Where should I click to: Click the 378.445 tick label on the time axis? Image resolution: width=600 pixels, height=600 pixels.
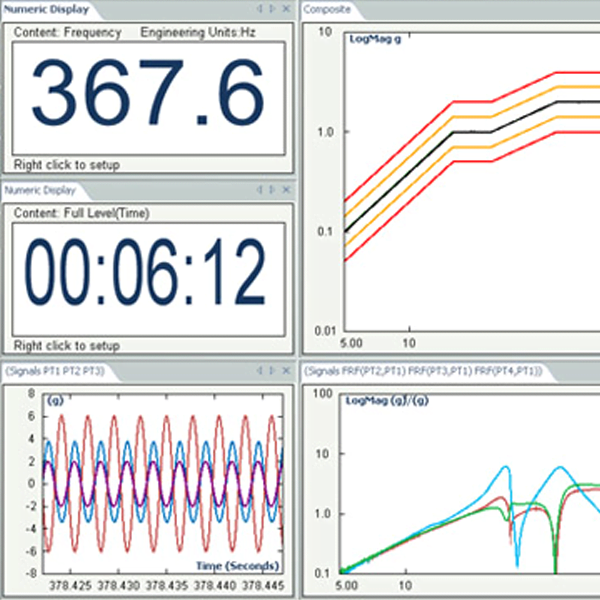[263, 585]
